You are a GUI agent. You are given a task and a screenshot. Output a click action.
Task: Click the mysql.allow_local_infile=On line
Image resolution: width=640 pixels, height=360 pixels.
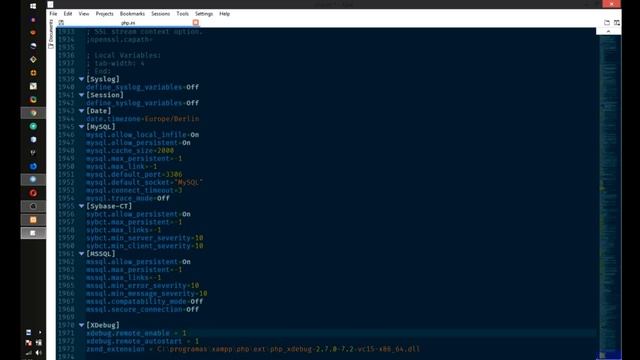tap(142, 135)
